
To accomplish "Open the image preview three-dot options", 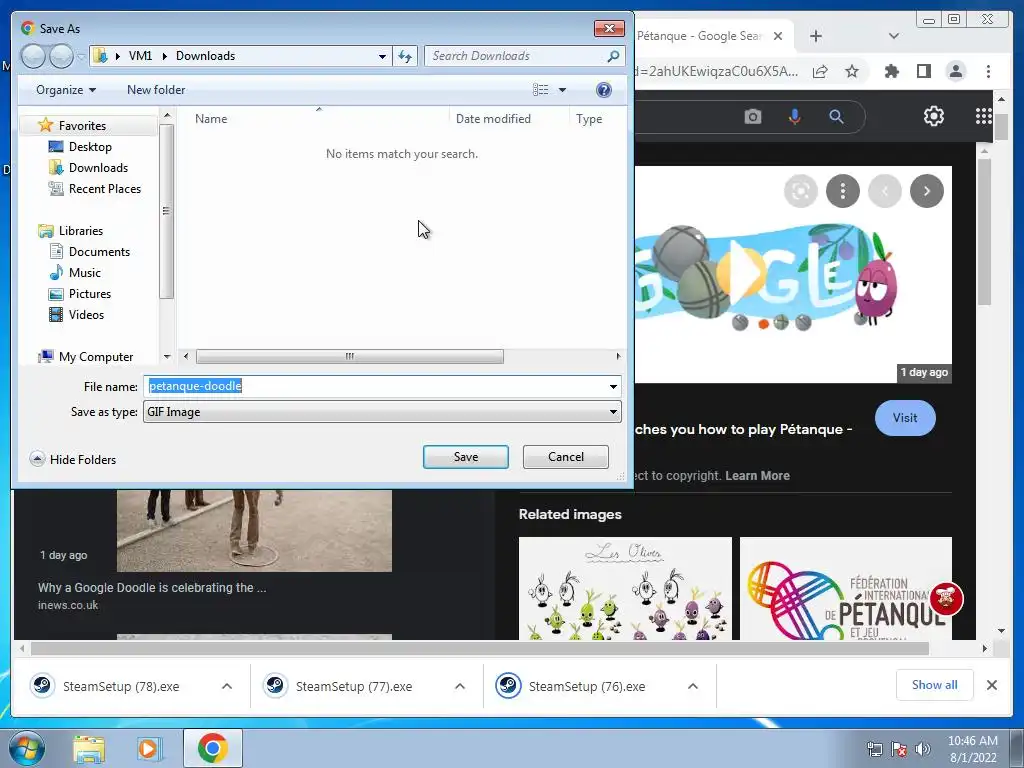I will click(x=842, y=191).
